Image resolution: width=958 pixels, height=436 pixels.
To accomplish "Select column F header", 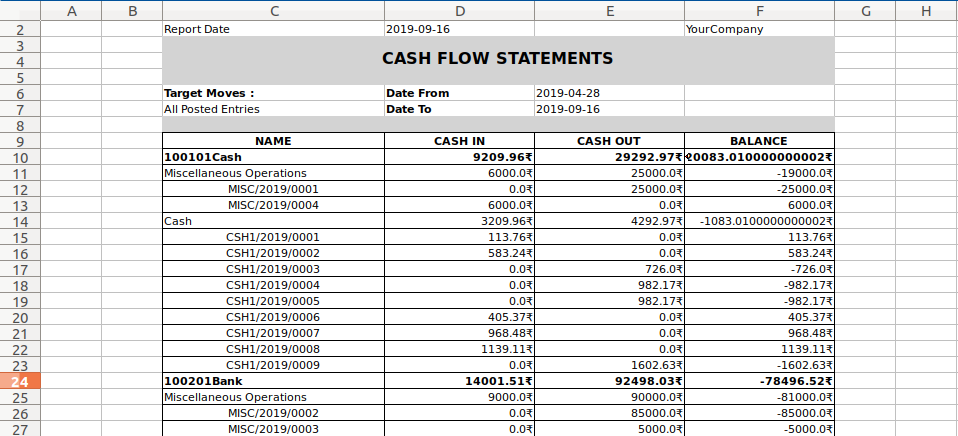I will pos(759,10).
